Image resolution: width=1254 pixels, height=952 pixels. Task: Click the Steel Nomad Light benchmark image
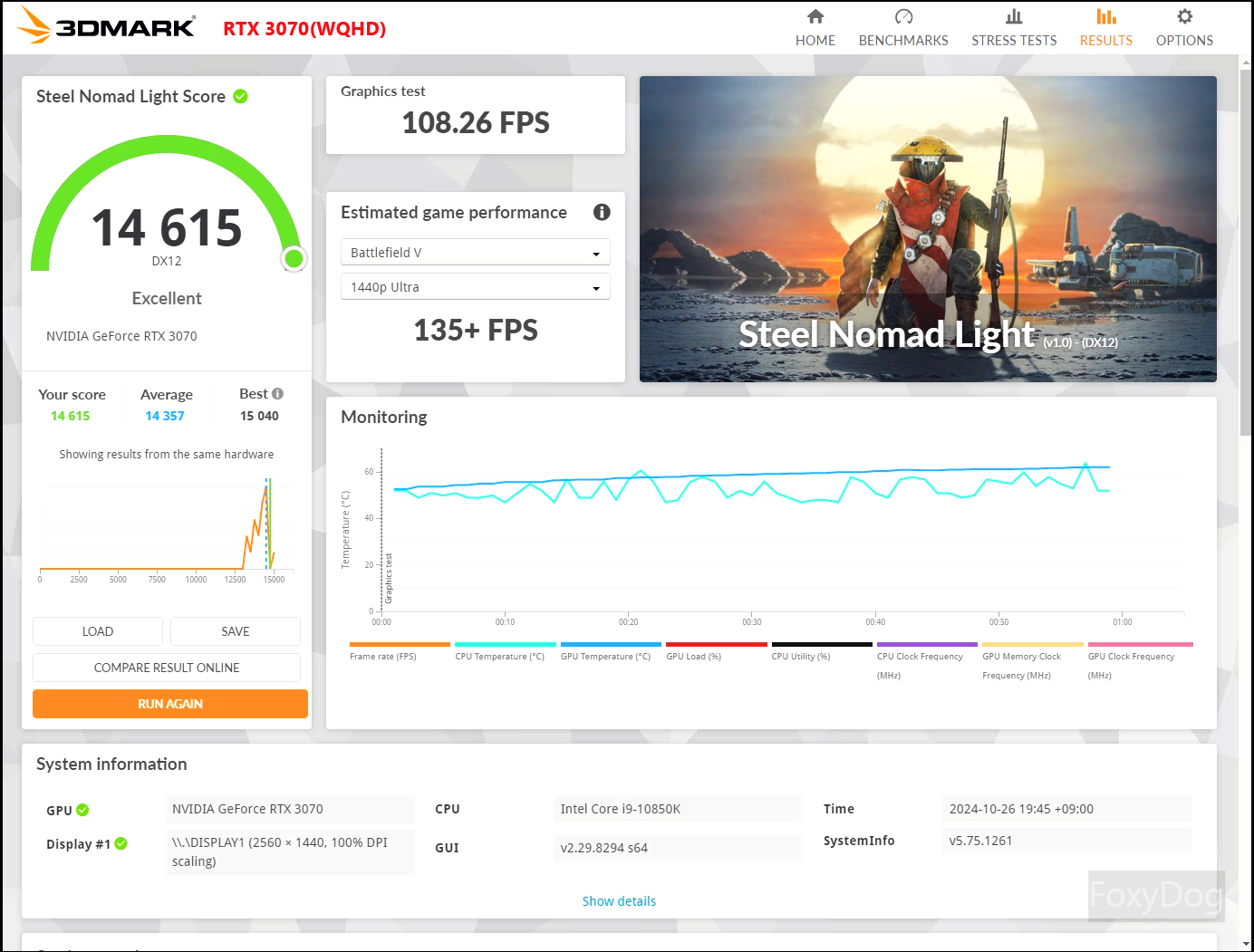pos(928,229)
